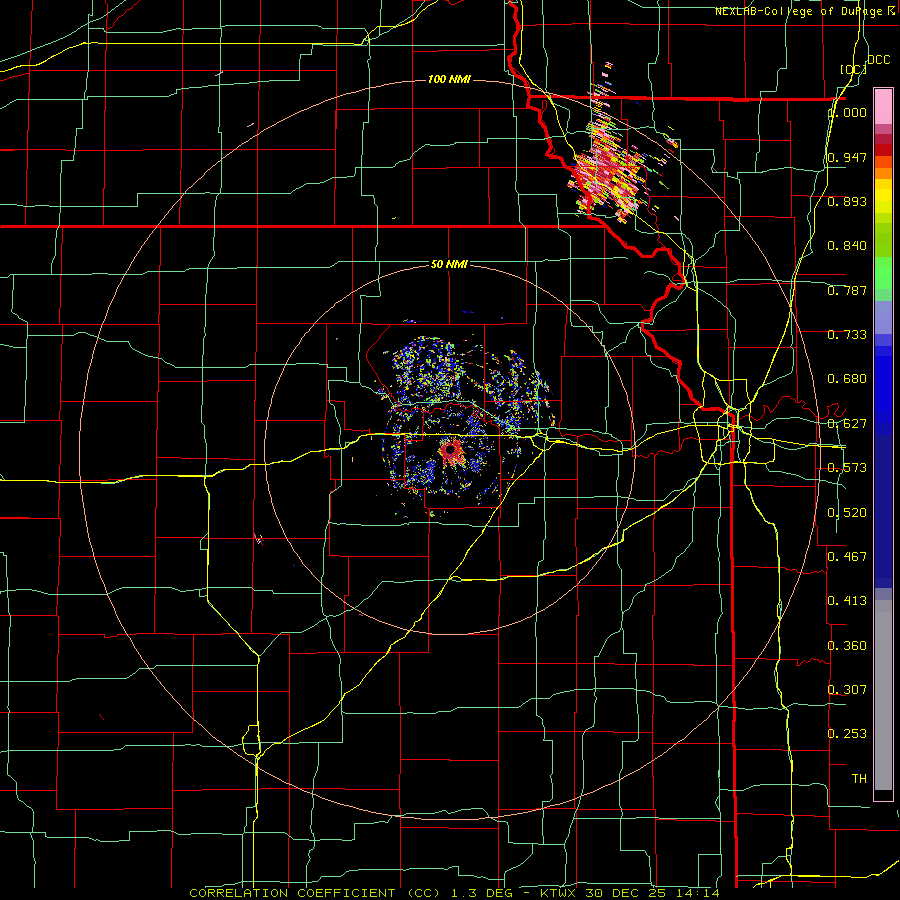Click the 0.307 scale value
This screenshot has width=900, height=900.
[847, 690]
